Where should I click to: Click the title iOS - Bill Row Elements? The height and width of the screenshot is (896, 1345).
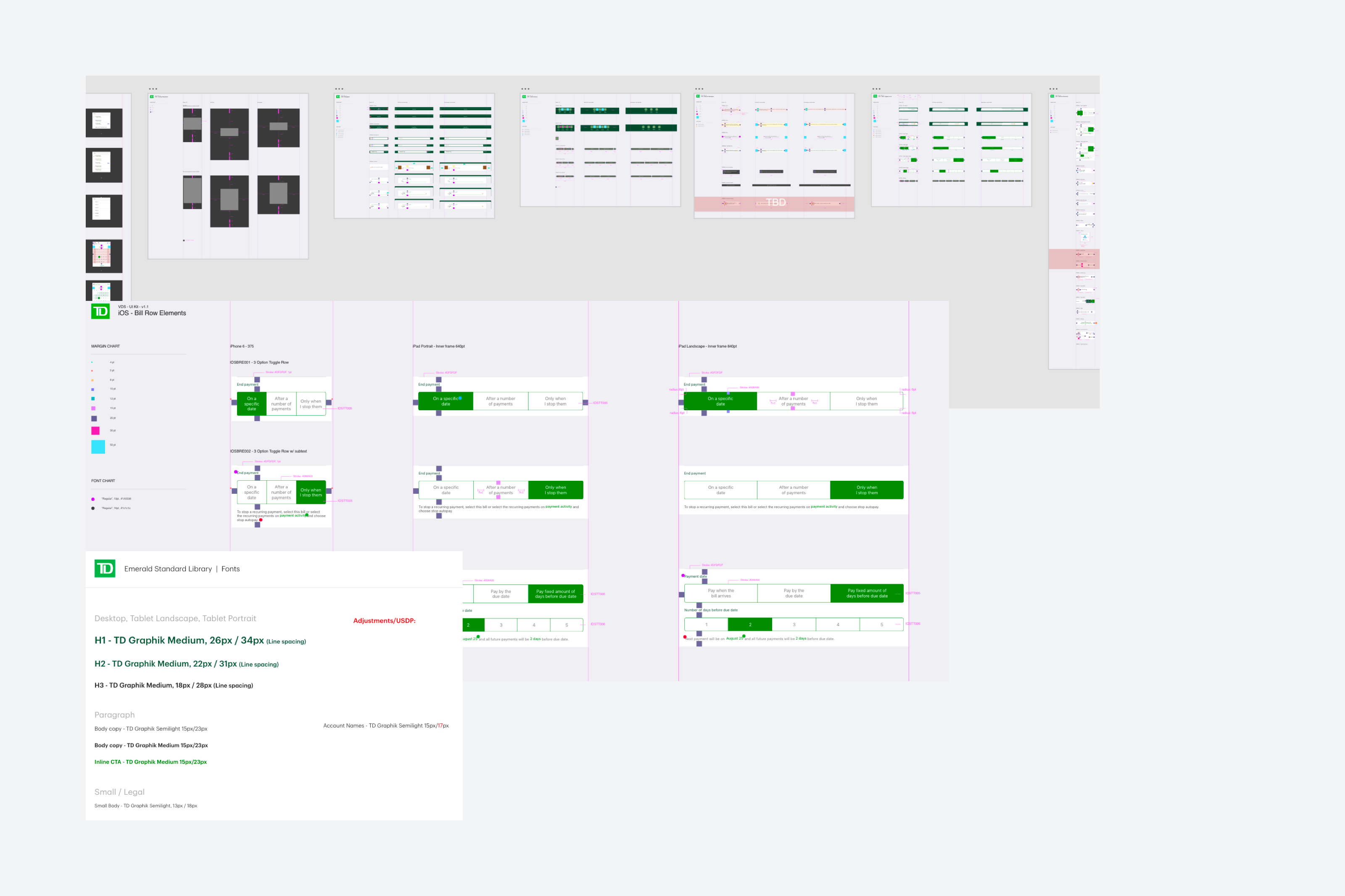tap(152, 313)
